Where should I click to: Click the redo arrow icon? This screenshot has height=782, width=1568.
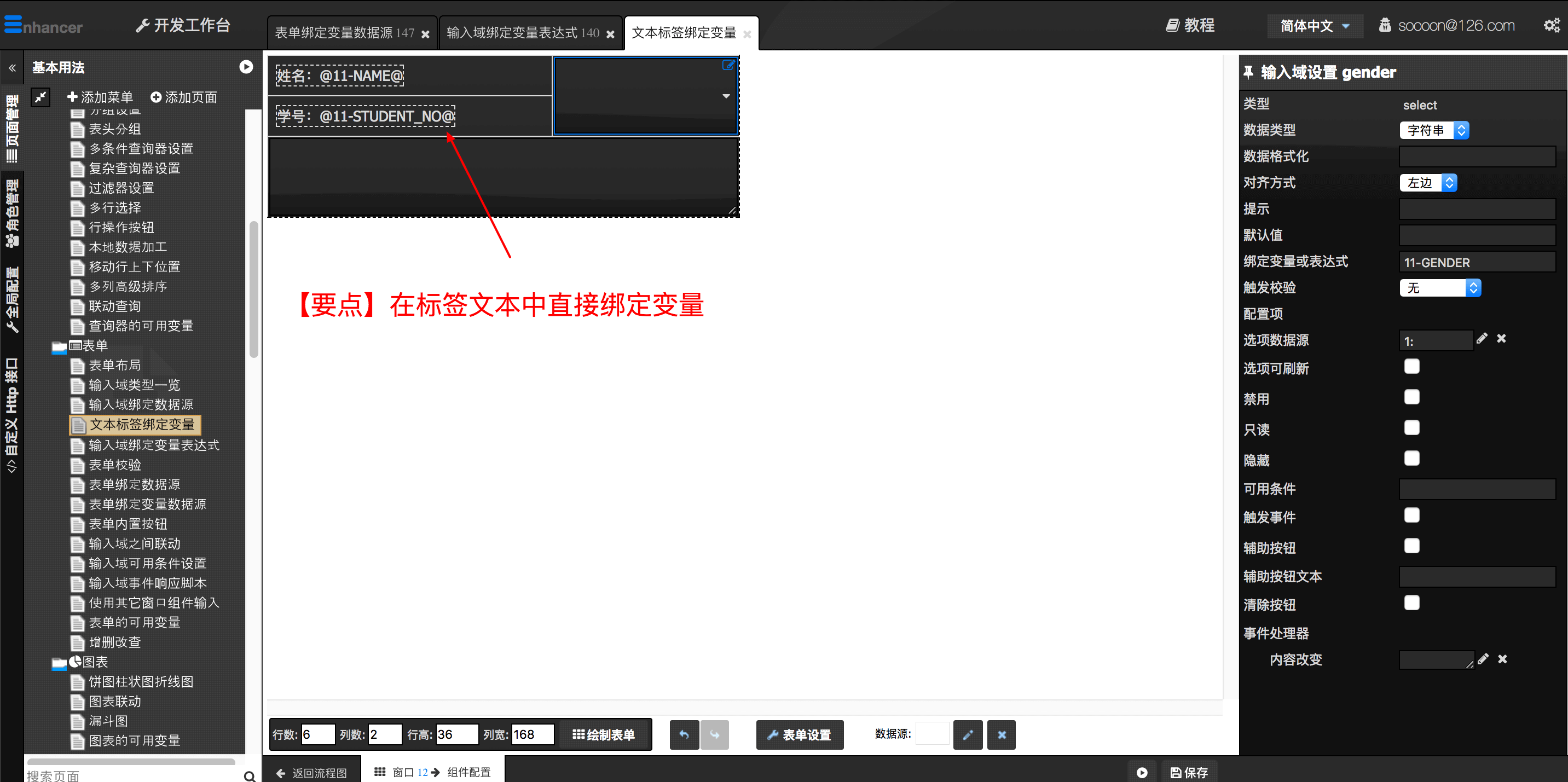(714, 734)
